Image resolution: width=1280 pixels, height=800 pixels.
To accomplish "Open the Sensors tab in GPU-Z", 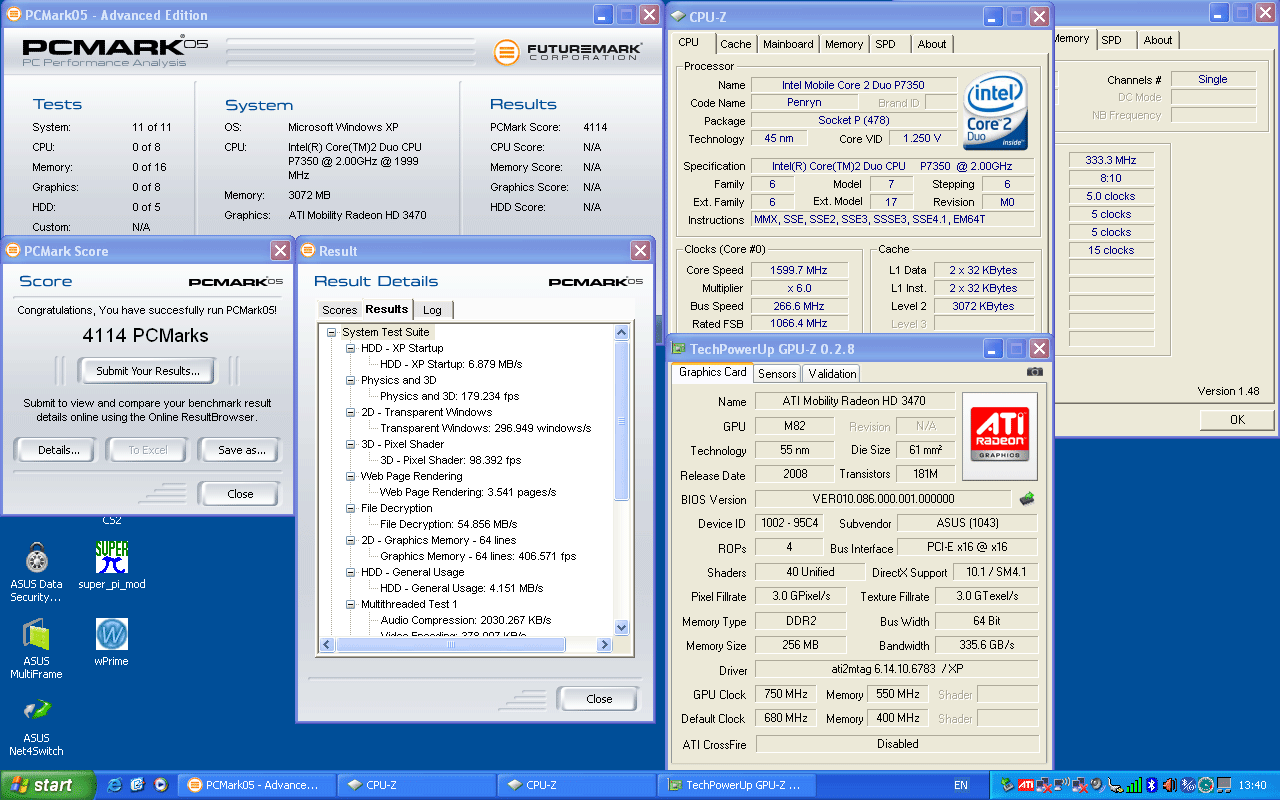I will [x=777, y=373].
